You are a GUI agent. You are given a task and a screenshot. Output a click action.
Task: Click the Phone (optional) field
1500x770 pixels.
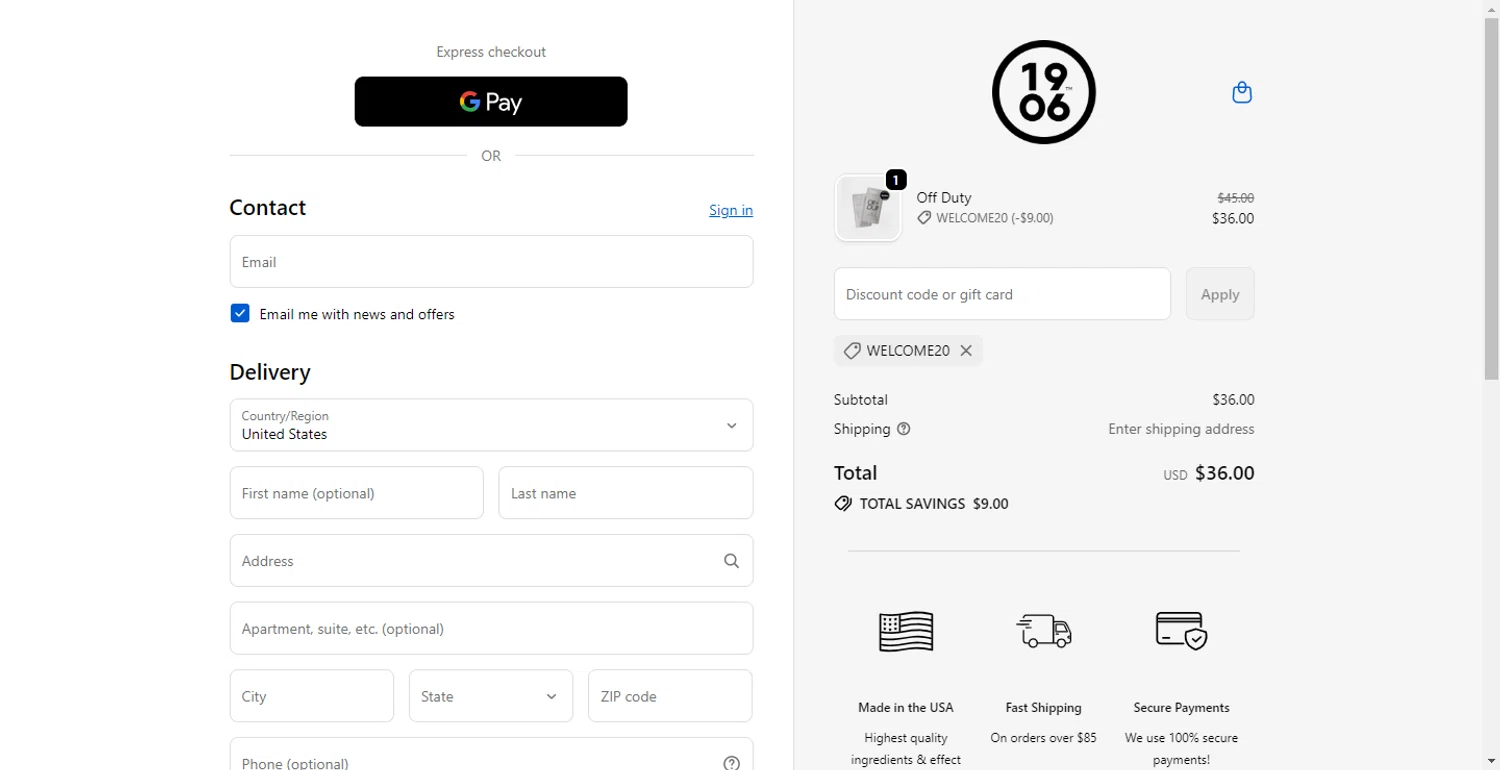point(491,755)
